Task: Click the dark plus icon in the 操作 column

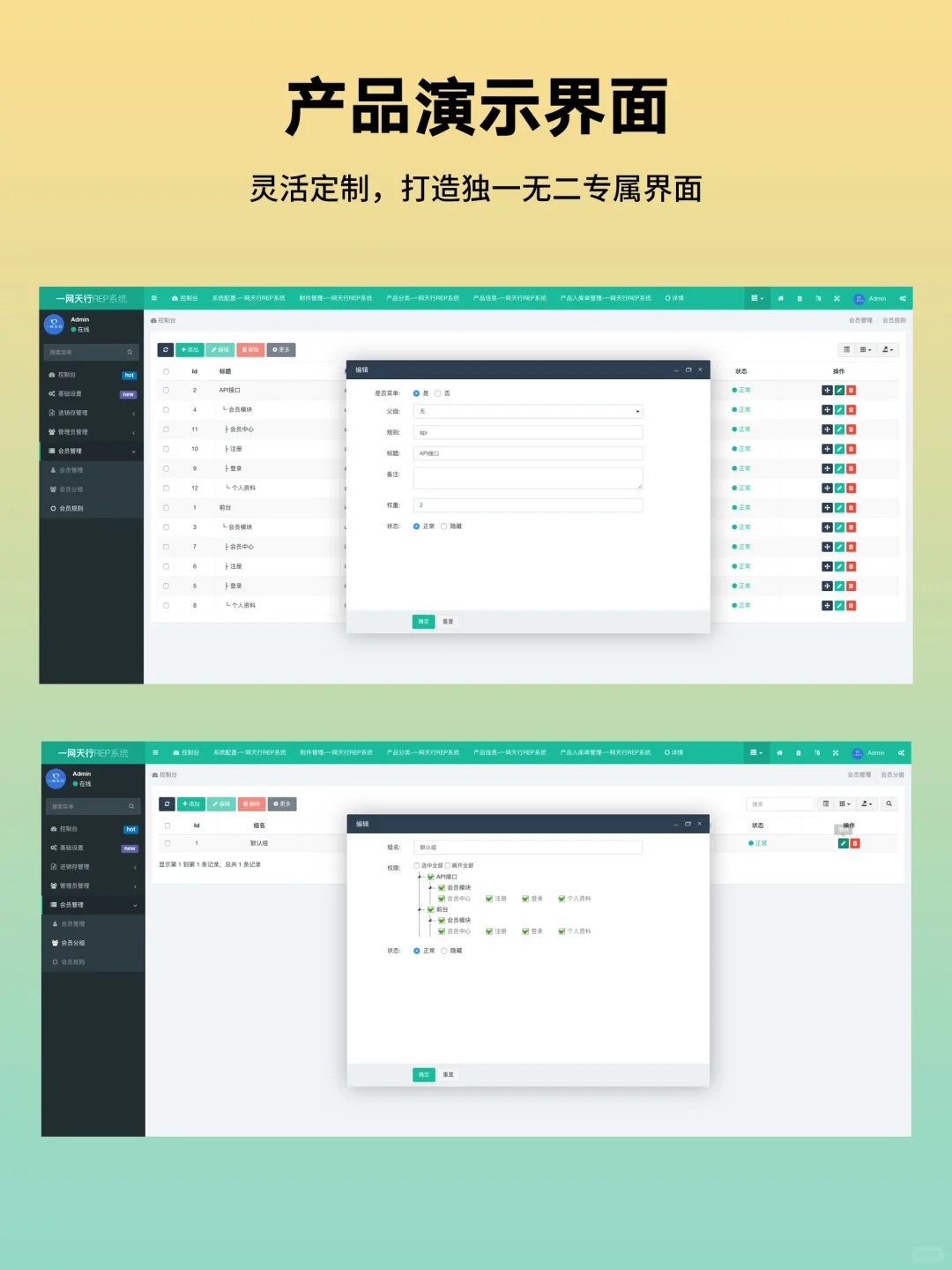Action: point(827,390)
